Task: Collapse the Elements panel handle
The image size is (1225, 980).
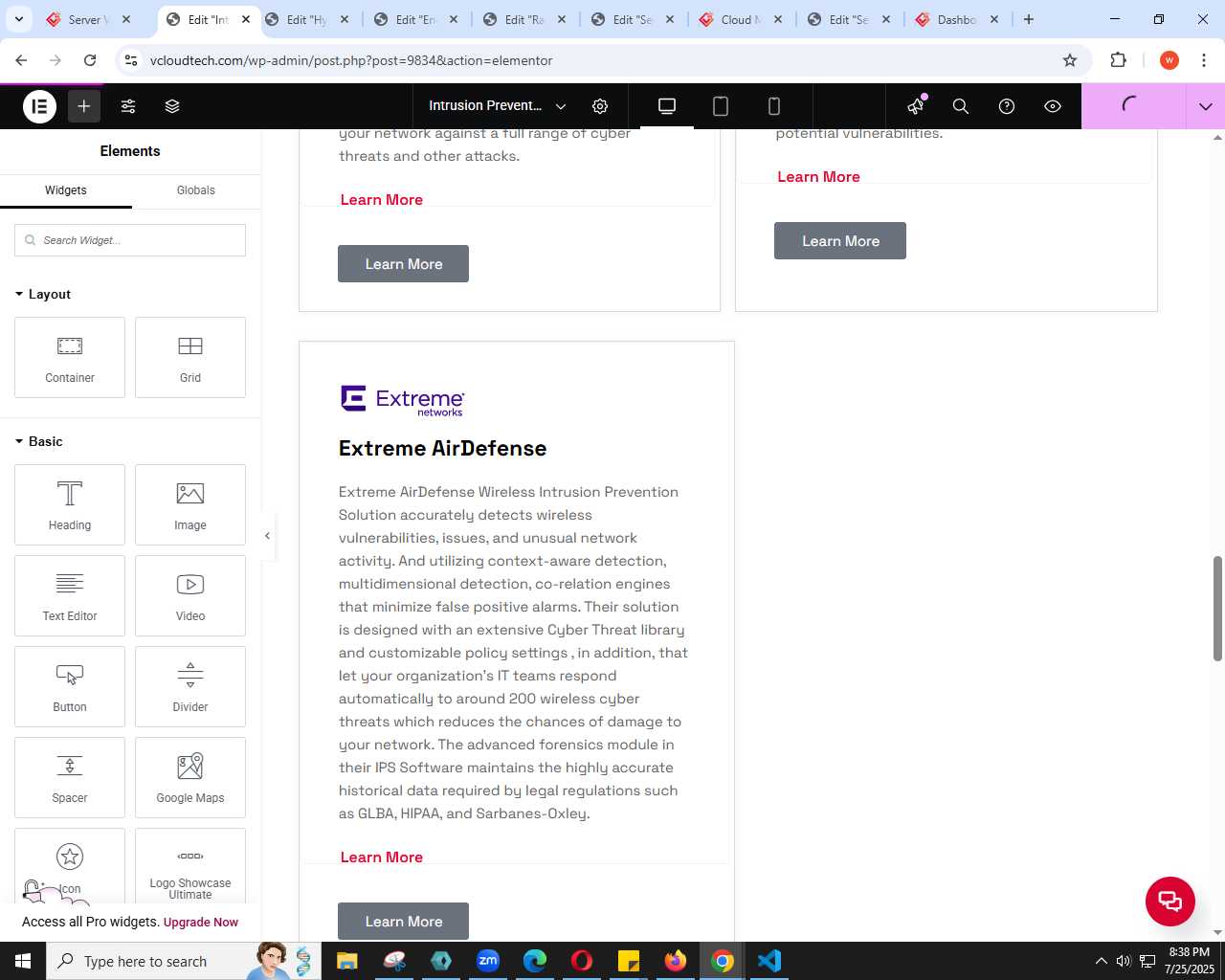Action: (x=267, y=536)
